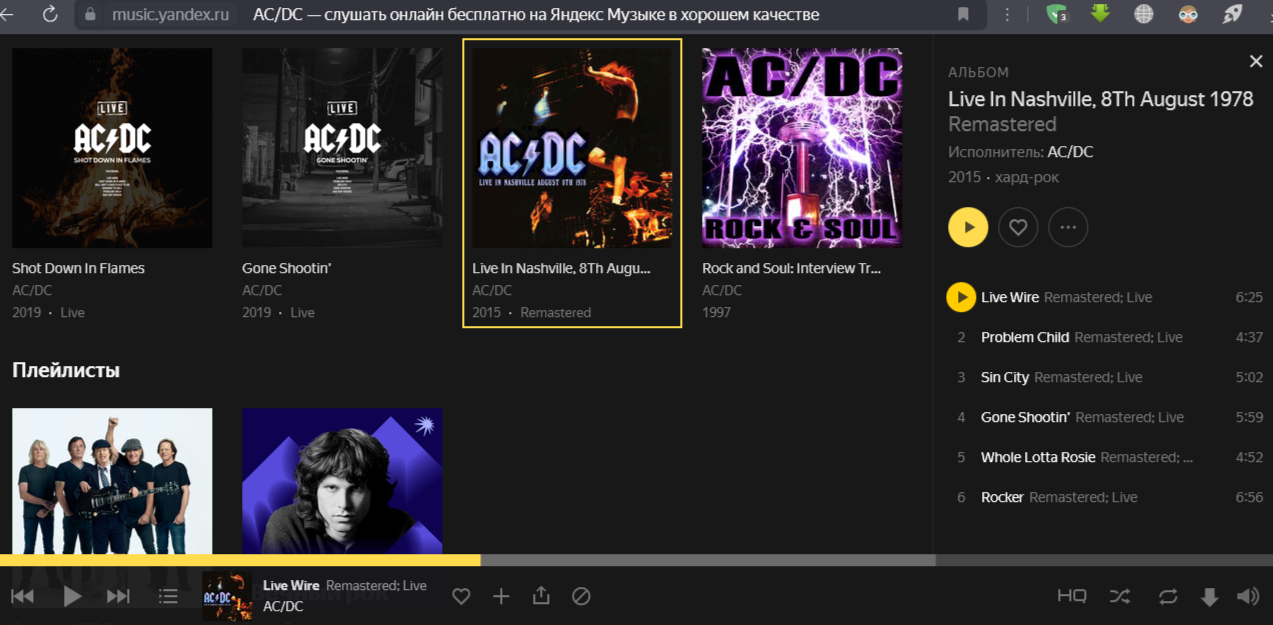This screenshot has width=1273, height=625.
Task: Open the album's more options menu
Action: tap(1068, 227)
